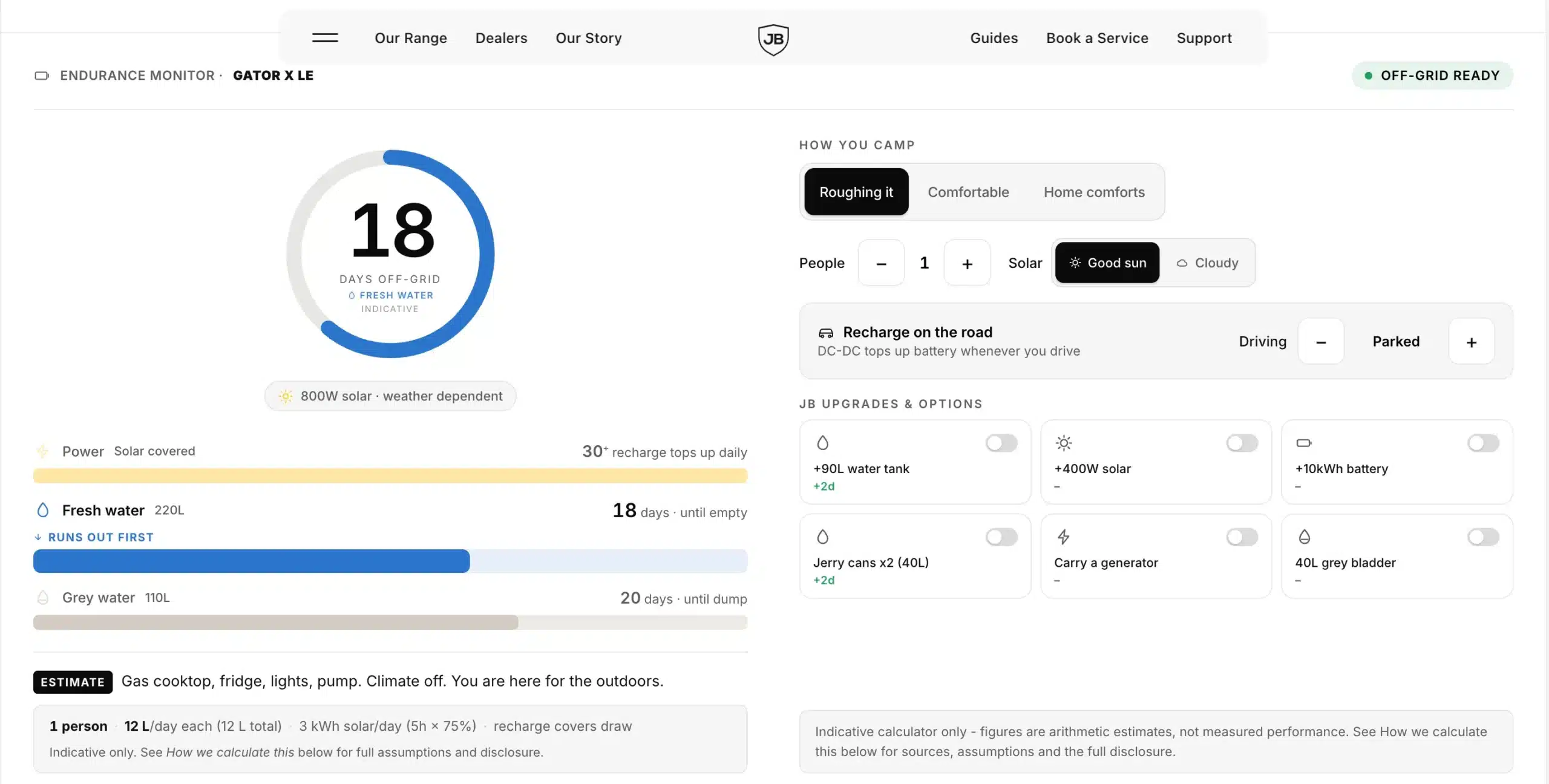Go to Book a Service

click(1097, 38)
